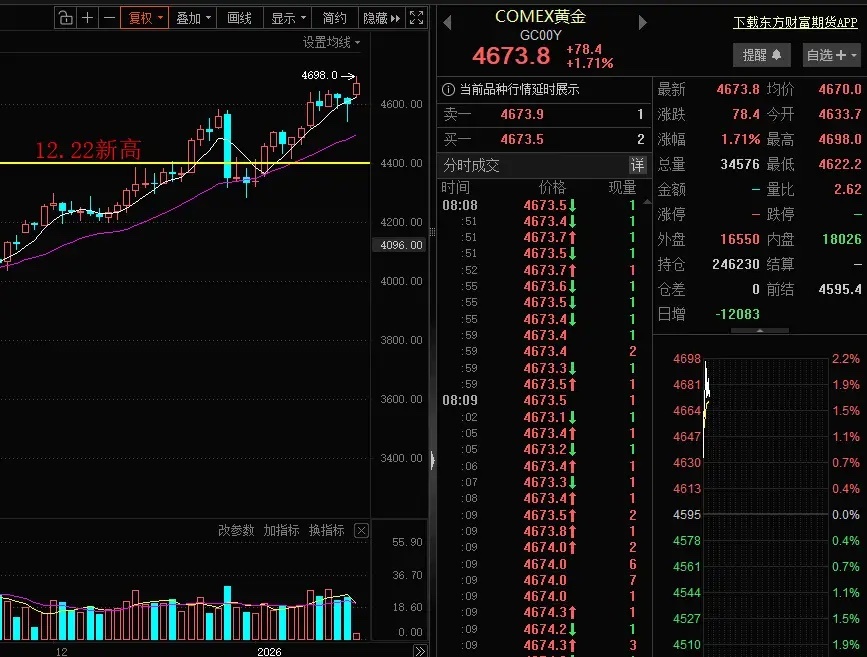Viewport: 867px width, 657px height.
Task: Click the alert bell on 提醒 button
Action: tap(778, 55)
